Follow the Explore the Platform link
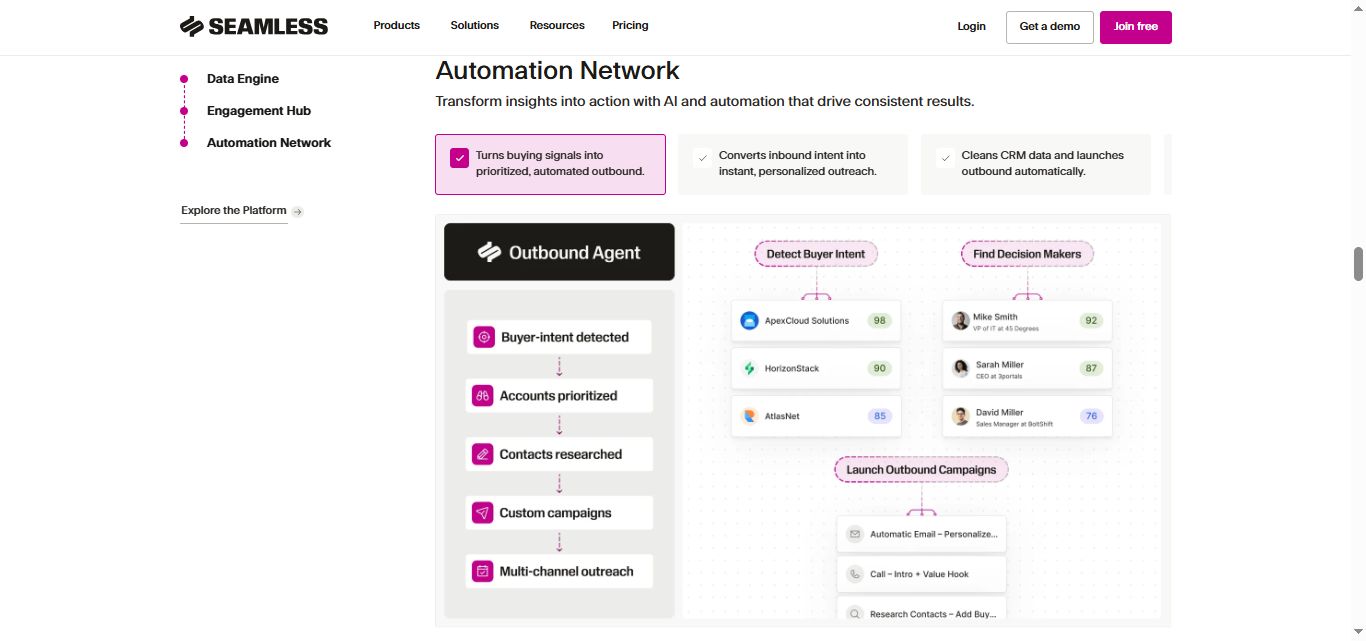This screenshot has width=1366, height=641. (233, 210)
